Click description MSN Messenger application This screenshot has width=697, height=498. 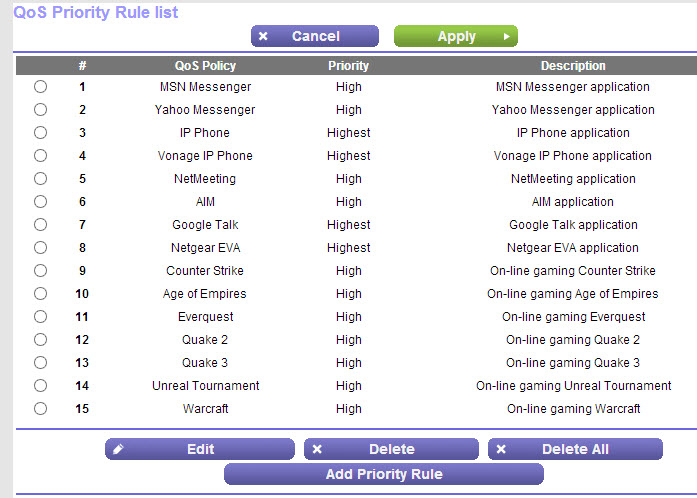pyautogui.click(x=573, y=87)
